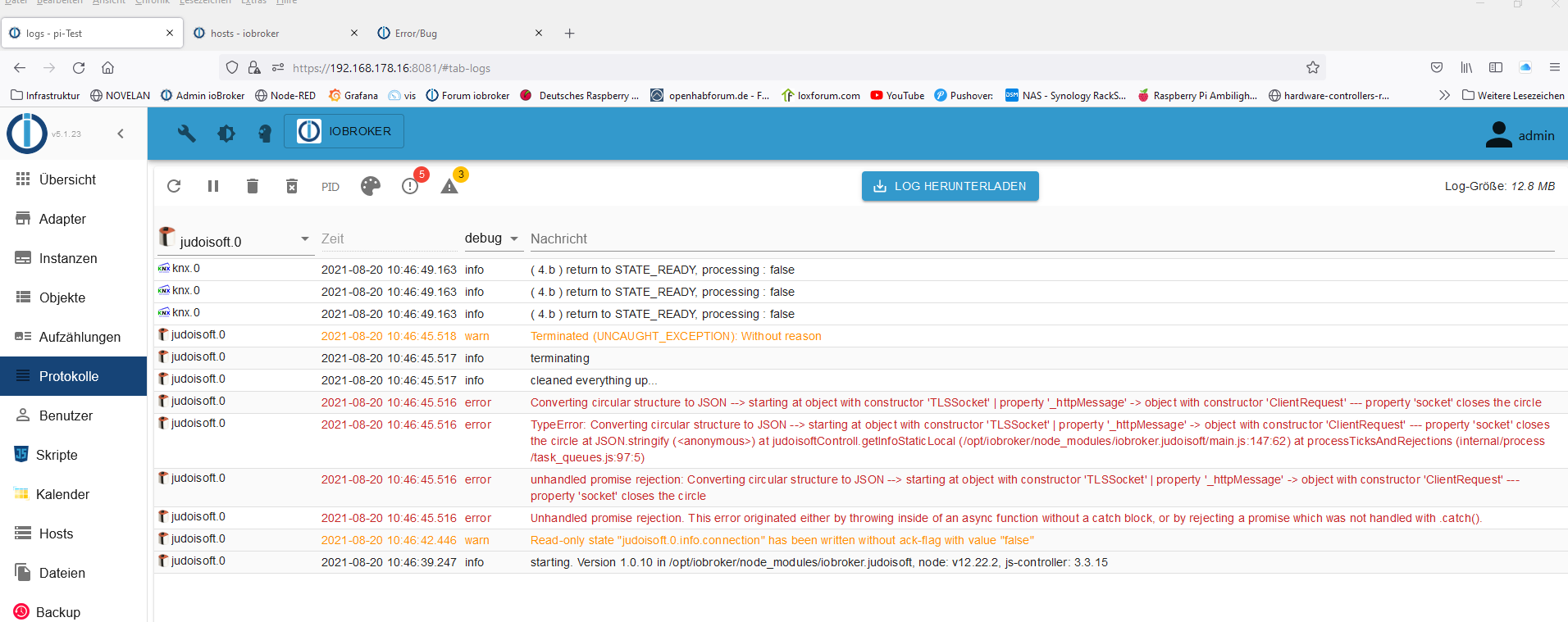Screen dimensions: 1568x622
Task: Toggle the browser sidebar view icon
Action: click(1496, 68)
